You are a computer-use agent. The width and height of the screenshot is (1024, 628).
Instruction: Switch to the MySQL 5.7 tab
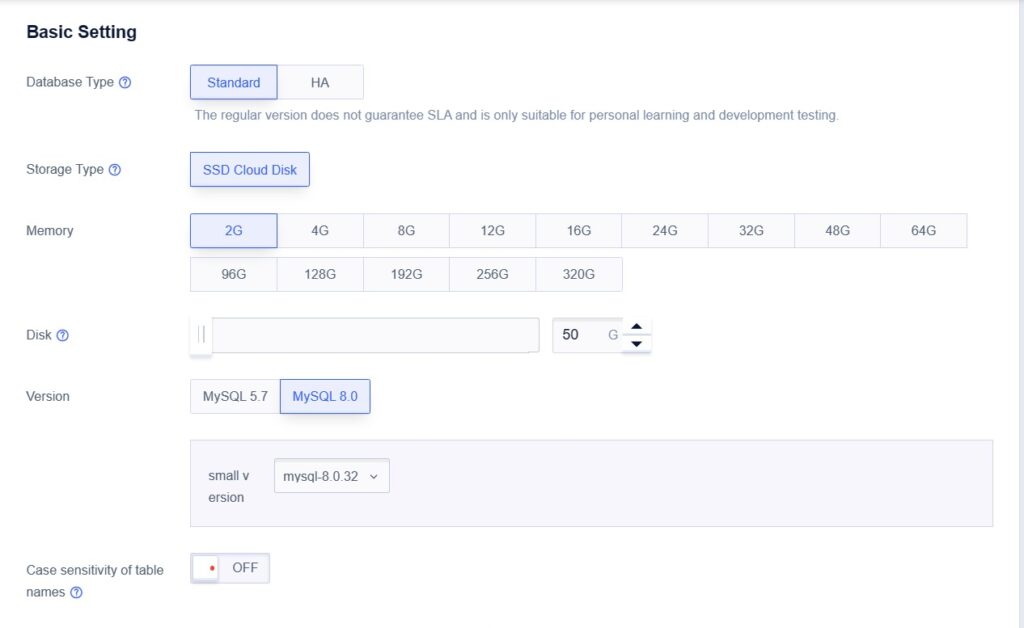coord(233,396)
